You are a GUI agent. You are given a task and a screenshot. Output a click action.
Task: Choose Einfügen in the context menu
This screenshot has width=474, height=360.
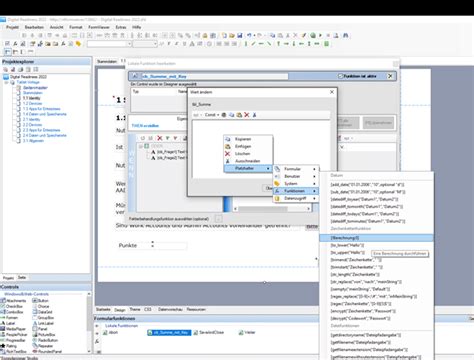click(248, 146)
